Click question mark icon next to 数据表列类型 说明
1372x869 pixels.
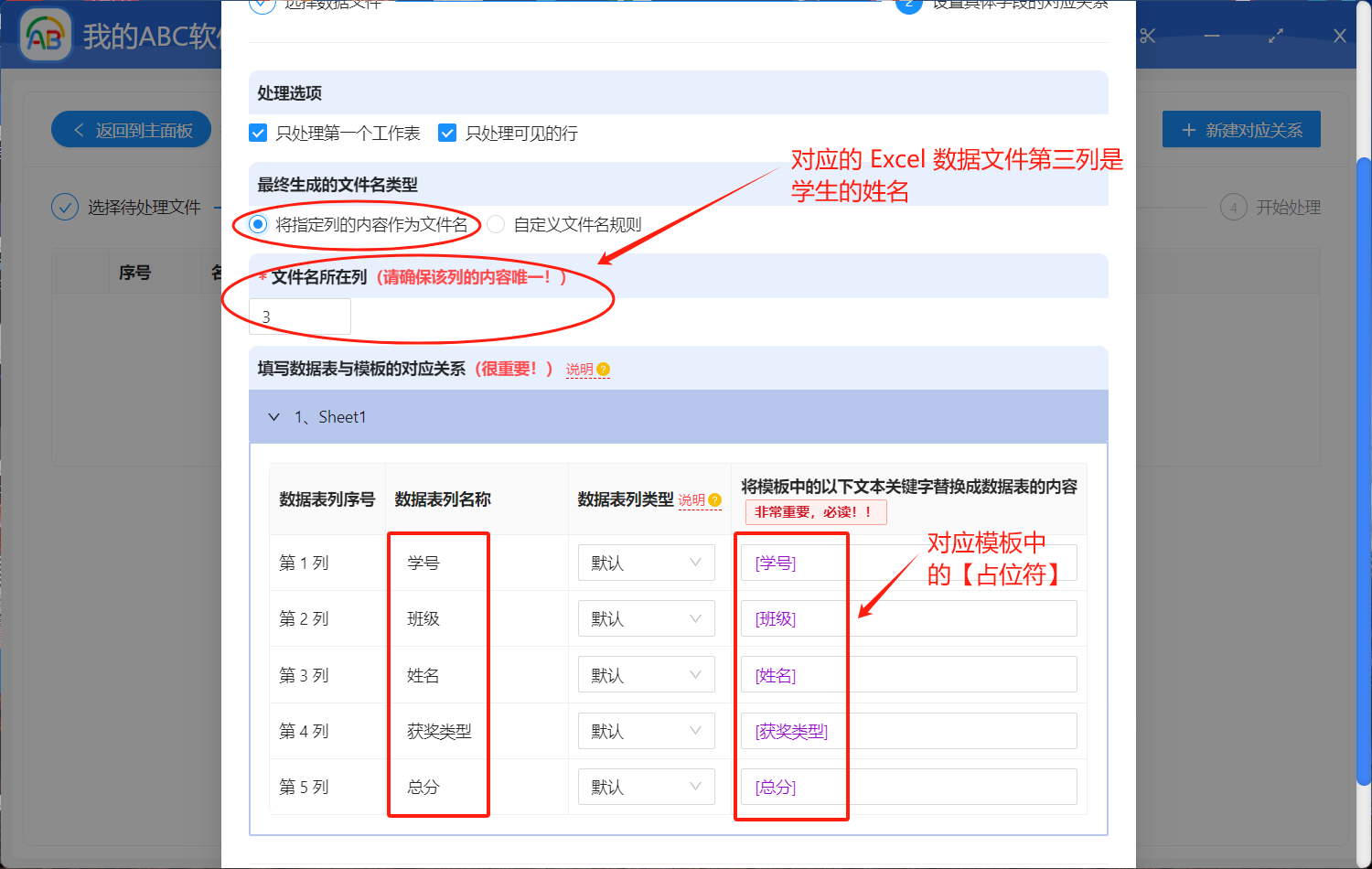[713, 500]
